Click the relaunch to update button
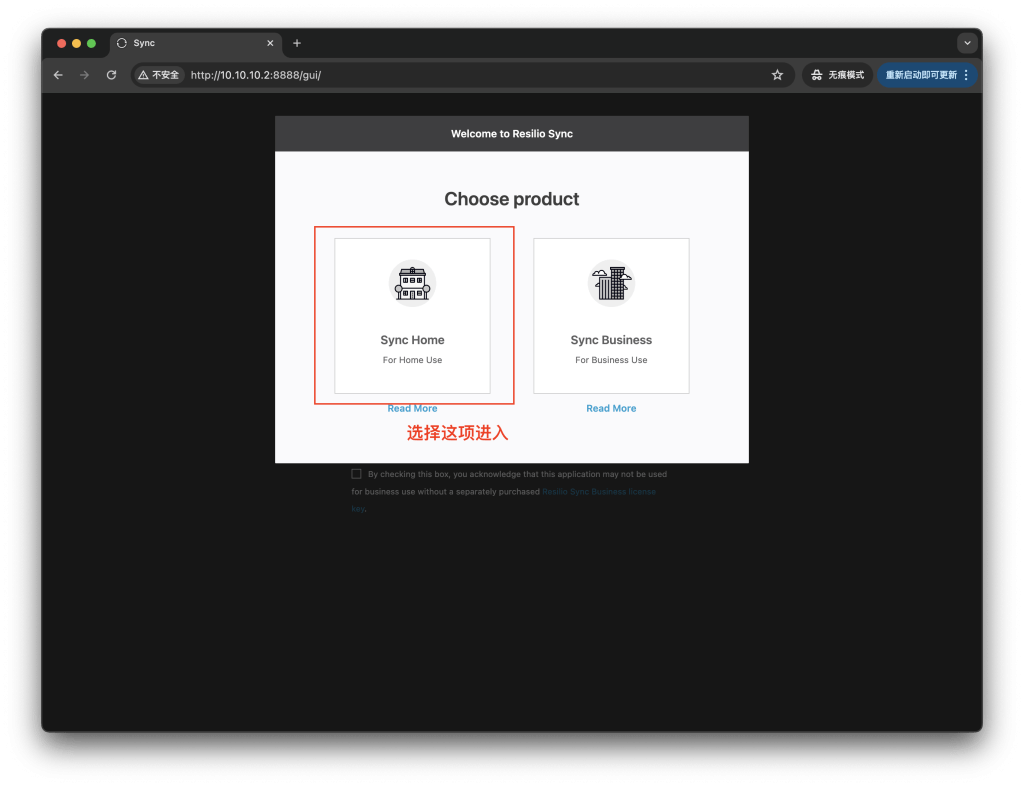The height and width of the screenshot is (787, 1024). point(921,75)
